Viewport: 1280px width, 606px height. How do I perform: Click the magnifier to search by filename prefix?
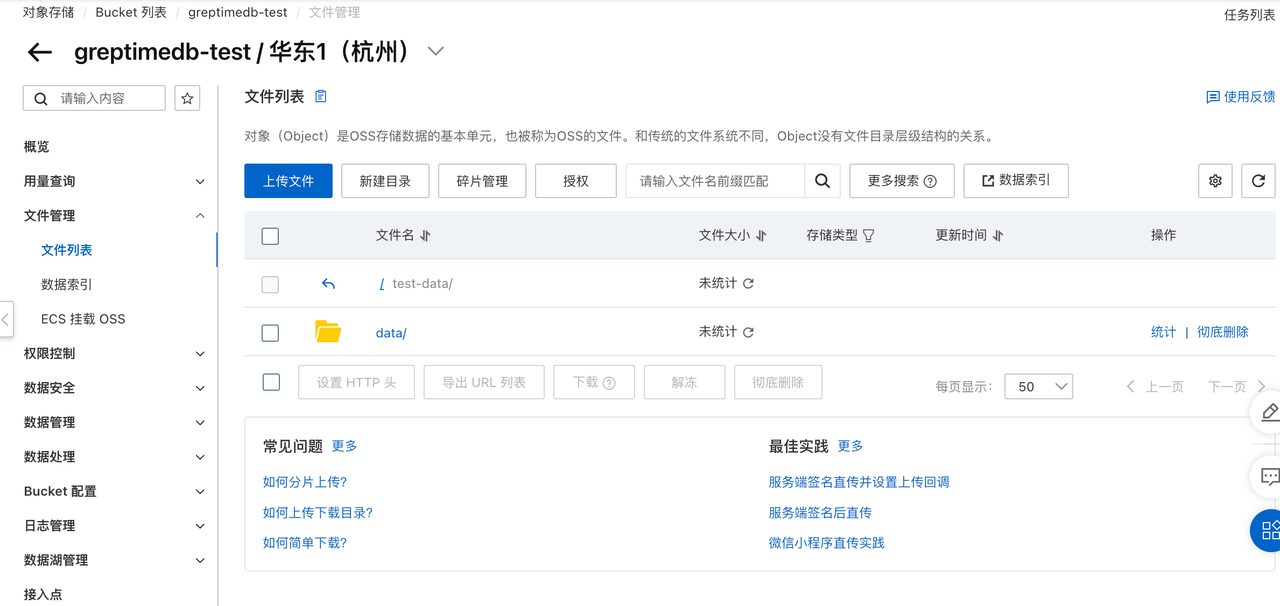822,181
